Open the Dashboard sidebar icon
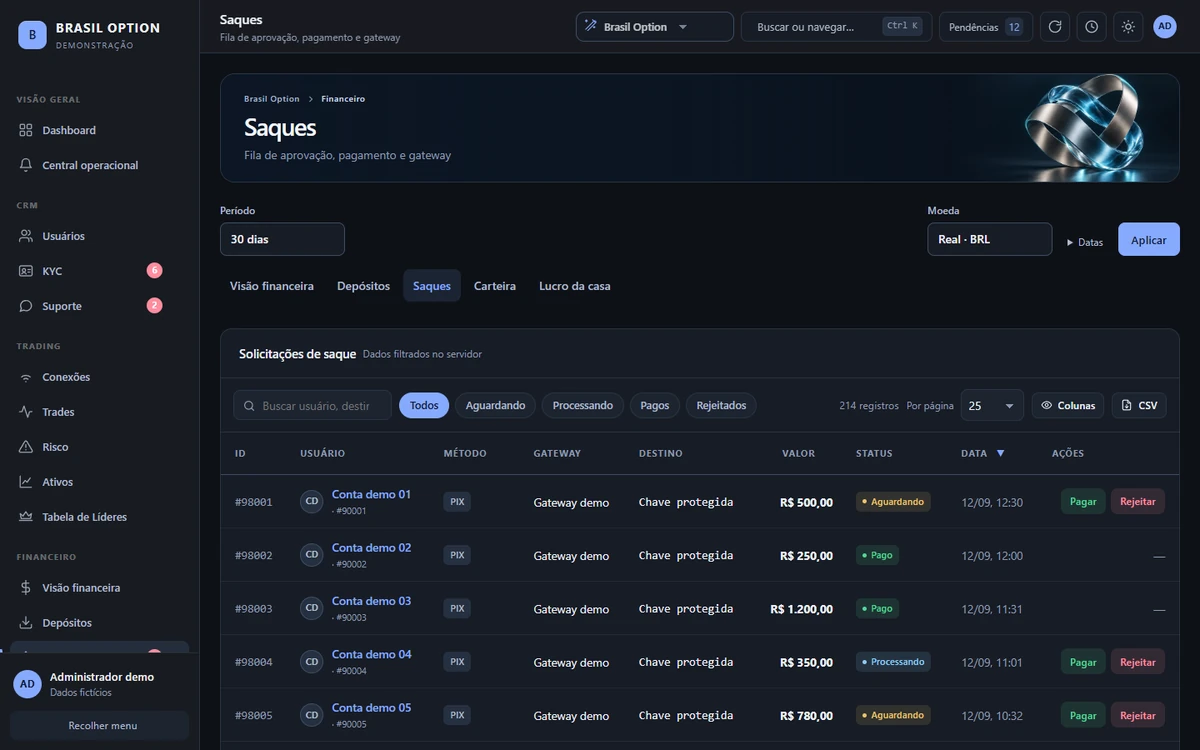This screenshot has width=1200, height=750. tap(26, 130)
